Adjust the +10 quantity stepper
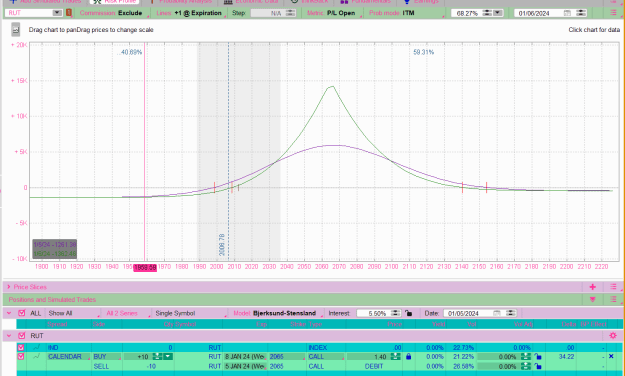625x376 pixels. [157, 356]
